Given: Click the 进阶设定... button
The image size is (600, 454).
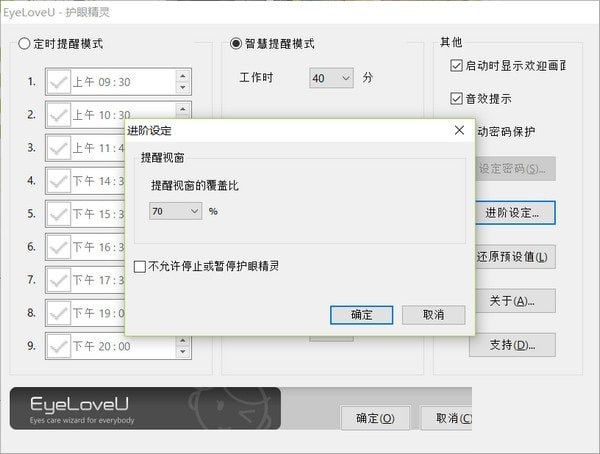Looking at the screenshot, I should point(515,212).
